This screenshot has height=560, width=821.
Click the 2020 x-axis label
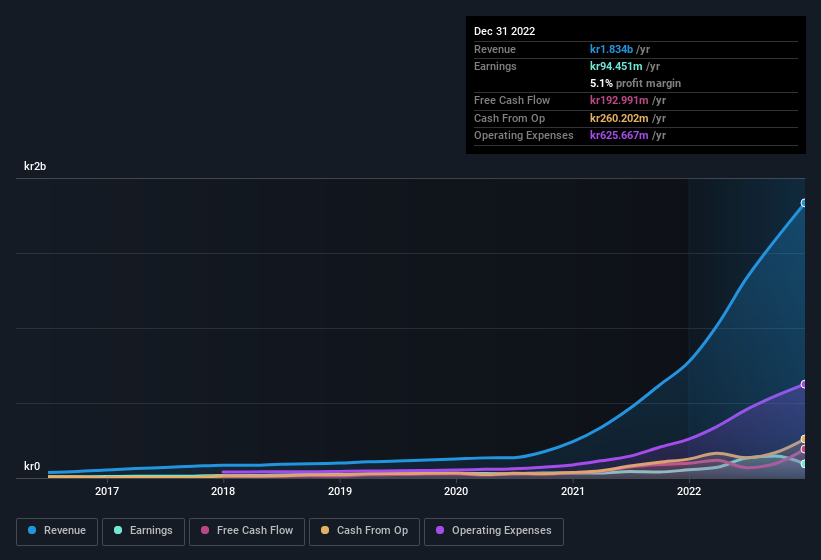pos(456,491)
